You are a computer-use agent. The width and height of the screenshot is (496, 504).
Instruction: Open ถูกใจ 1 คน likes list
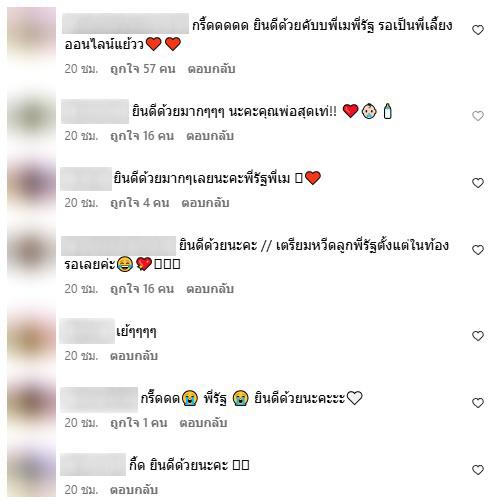pos(139,423)
